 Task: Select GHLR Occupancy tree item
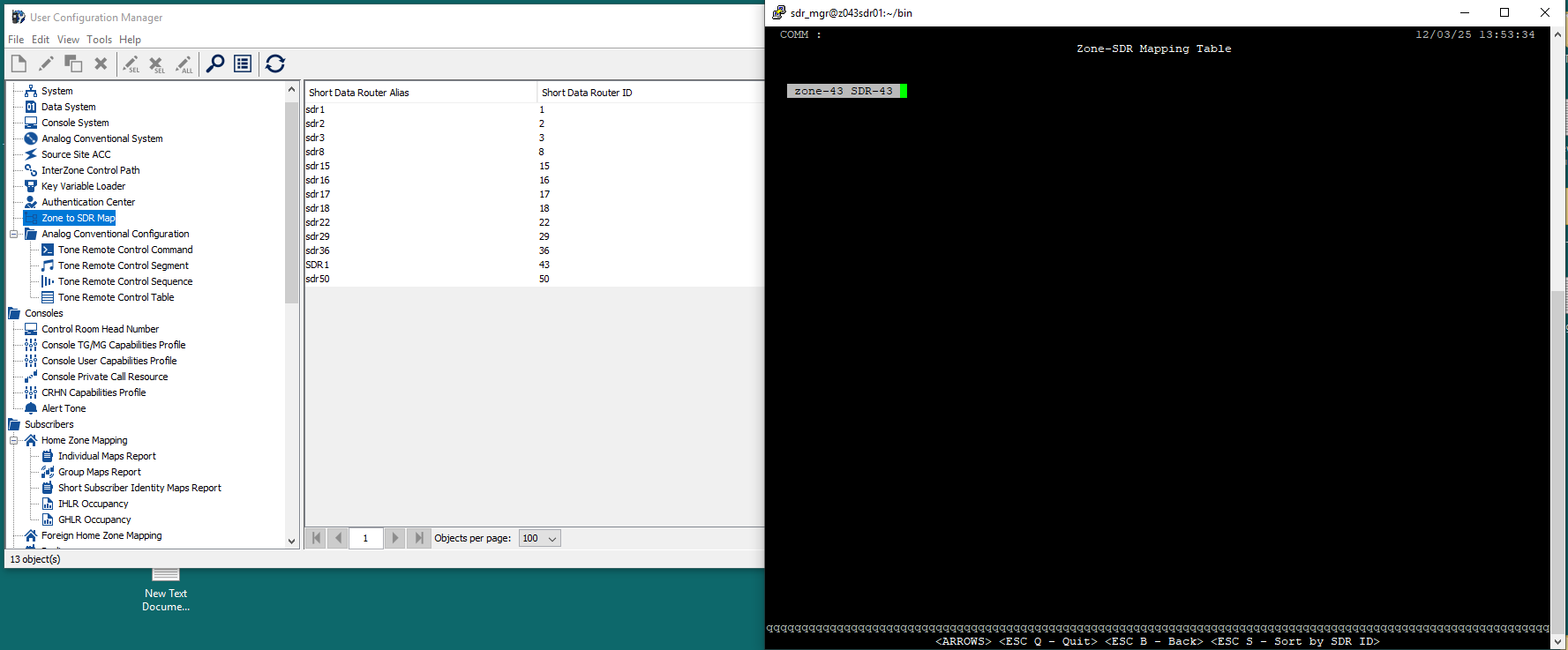coord(94,519)
